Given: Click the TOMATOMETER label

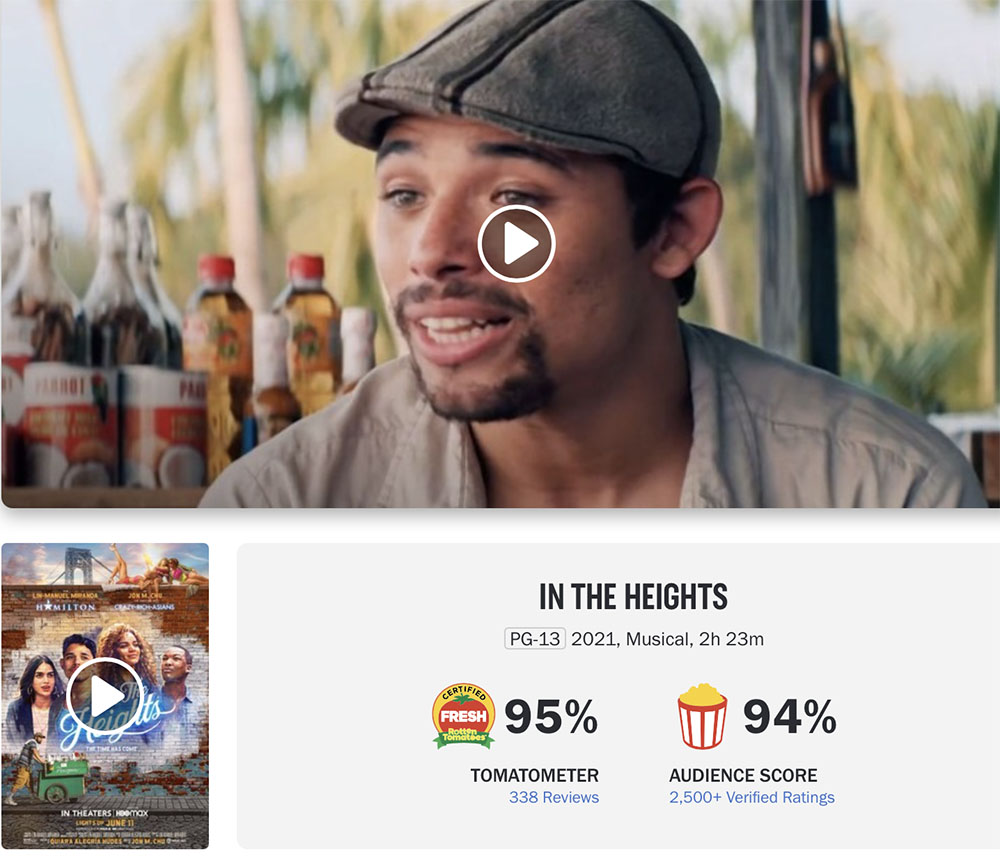Looking at the screenshot, I should point(534,775).
